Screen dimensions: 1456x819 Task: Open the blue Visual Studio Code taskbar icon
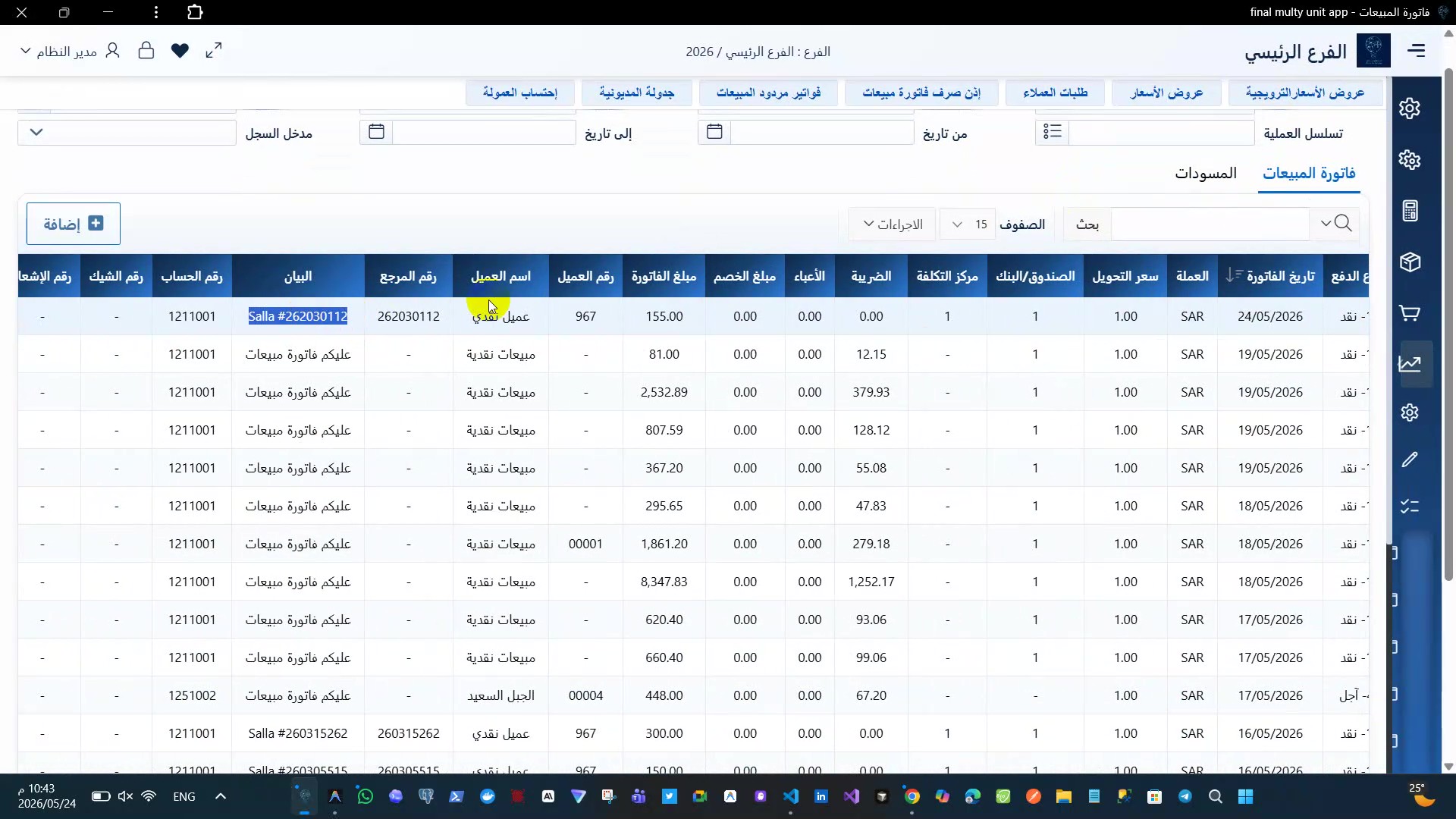click(x=791, y=796)
